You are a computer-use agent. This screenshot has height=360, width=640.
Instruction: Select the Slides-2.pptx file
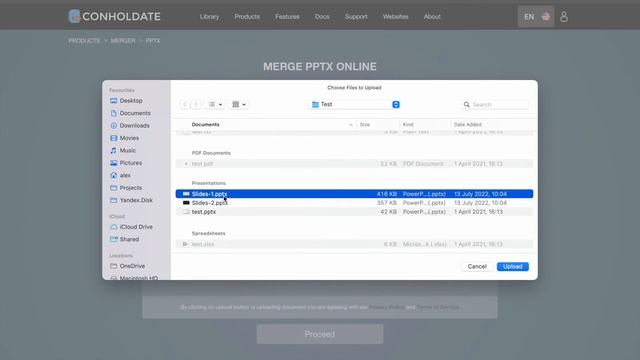(354, 203)
